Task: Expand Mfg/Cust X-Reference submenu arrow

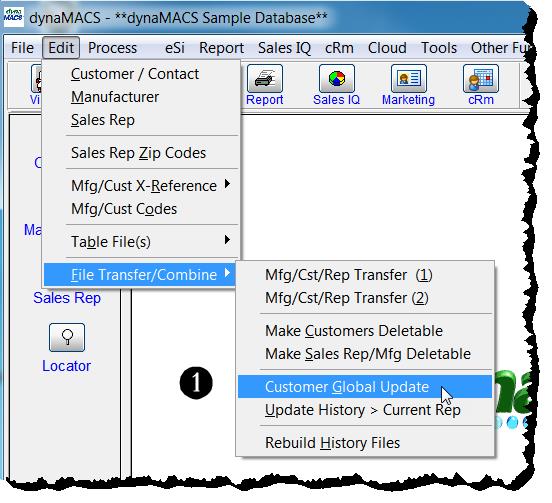Action: coord(227,184)
